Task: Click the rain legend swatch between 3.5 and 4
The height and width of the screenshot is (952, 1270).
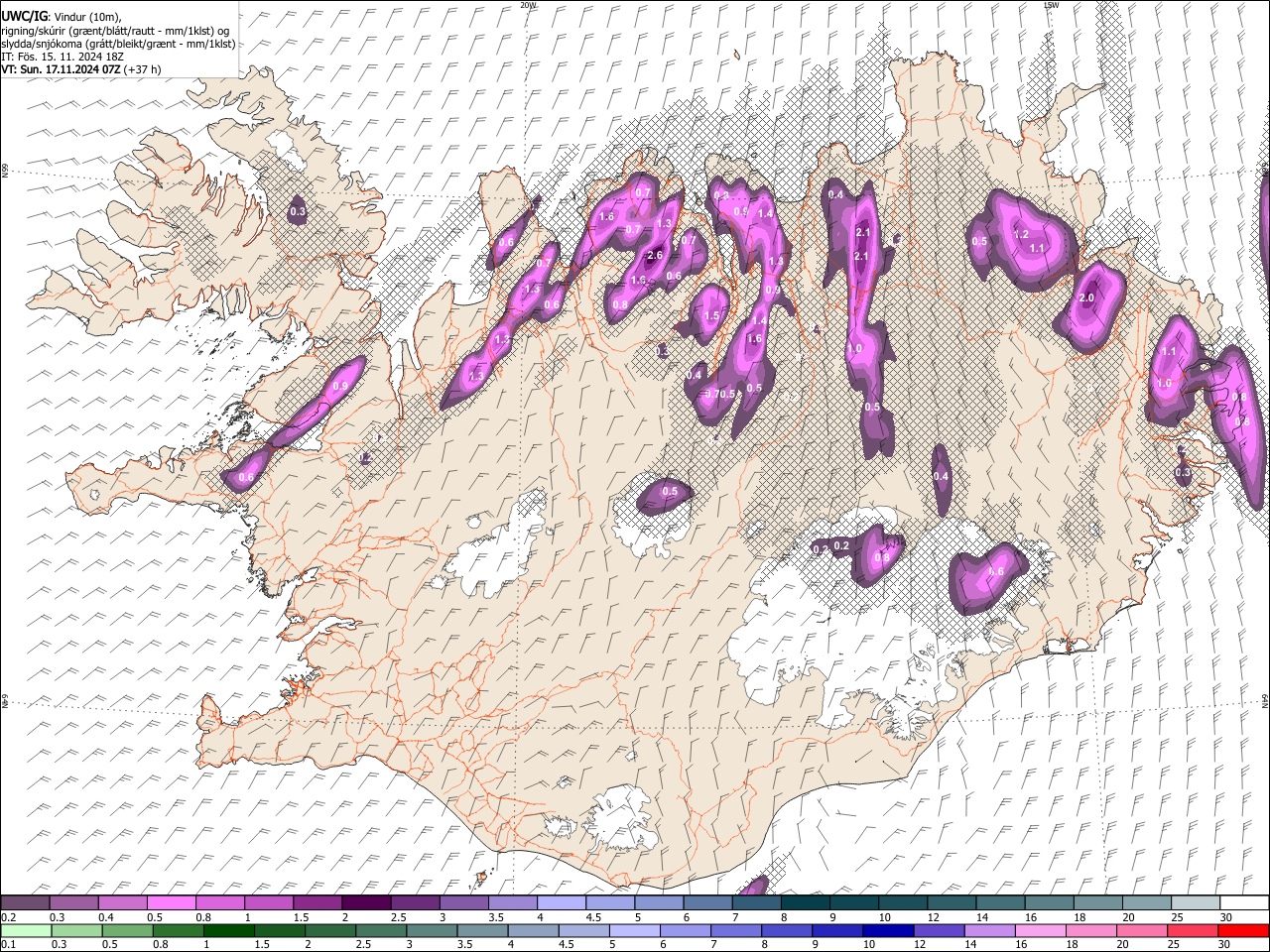Action: [x=482, y=930]
